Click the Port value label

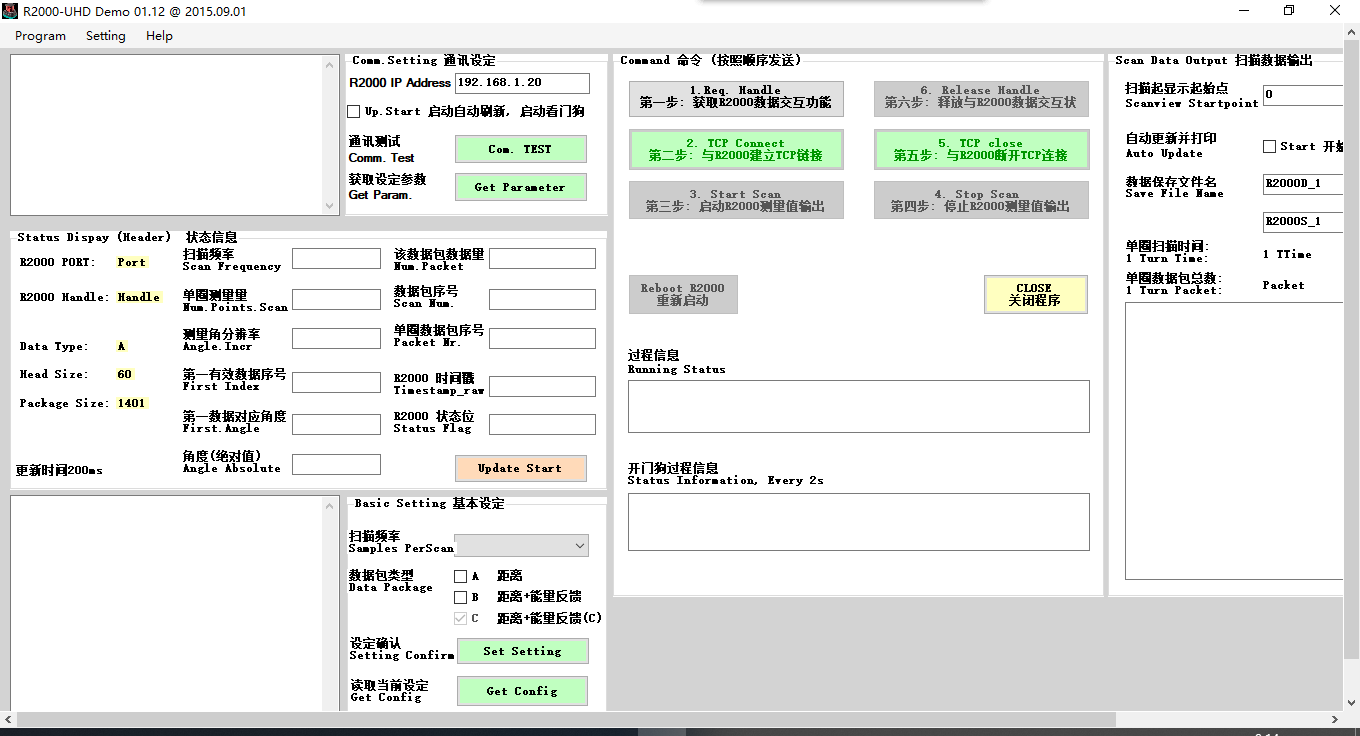click(131, 262)
